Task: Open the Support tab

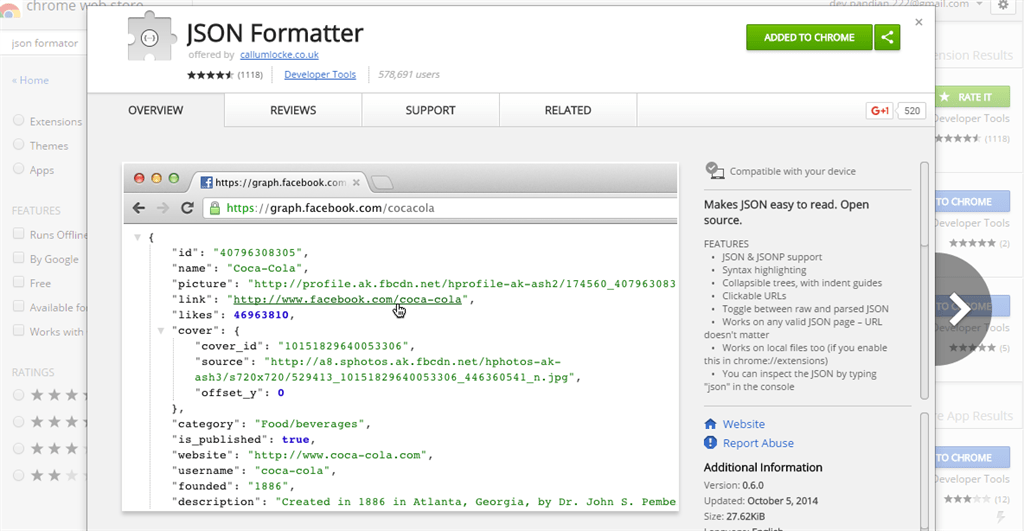Action: coord(430,110)
